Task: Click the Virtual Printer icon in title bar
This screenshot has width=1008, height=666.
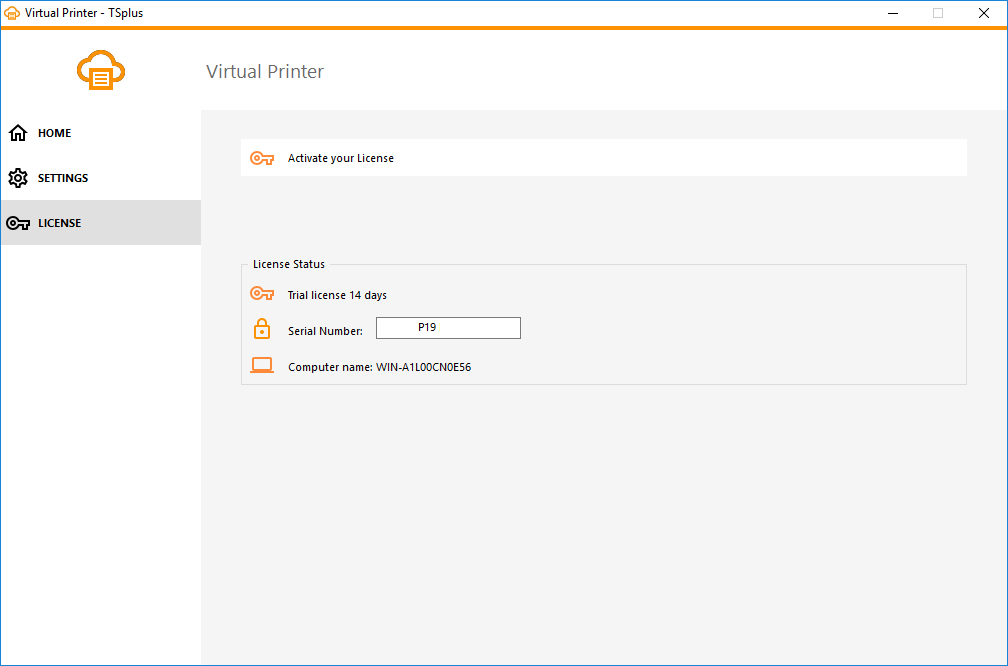Action: [12, 12]
